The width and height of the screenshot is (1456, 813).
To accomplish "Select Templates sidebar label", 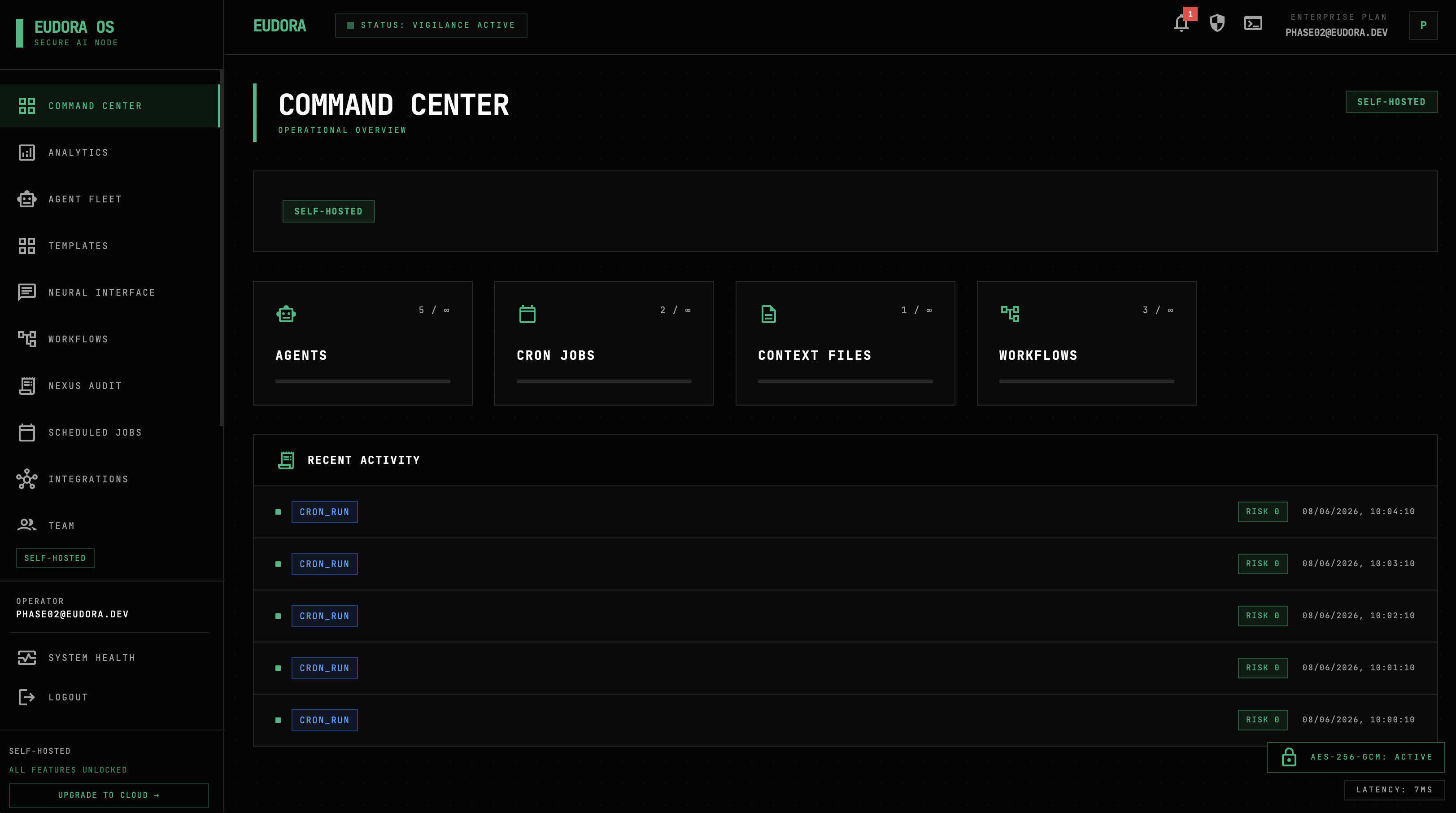I will pos(78,246).
